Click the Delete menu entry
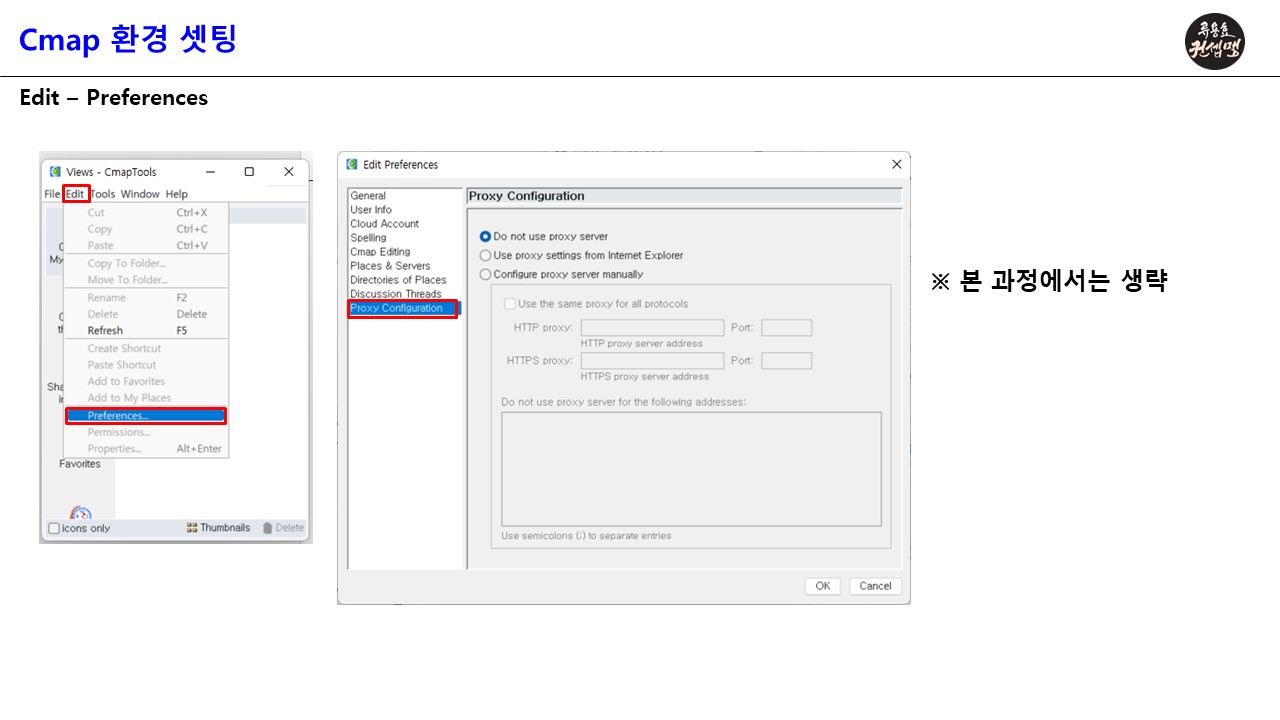The width and height of the screenshot is (1280, 720). point(146,314)
